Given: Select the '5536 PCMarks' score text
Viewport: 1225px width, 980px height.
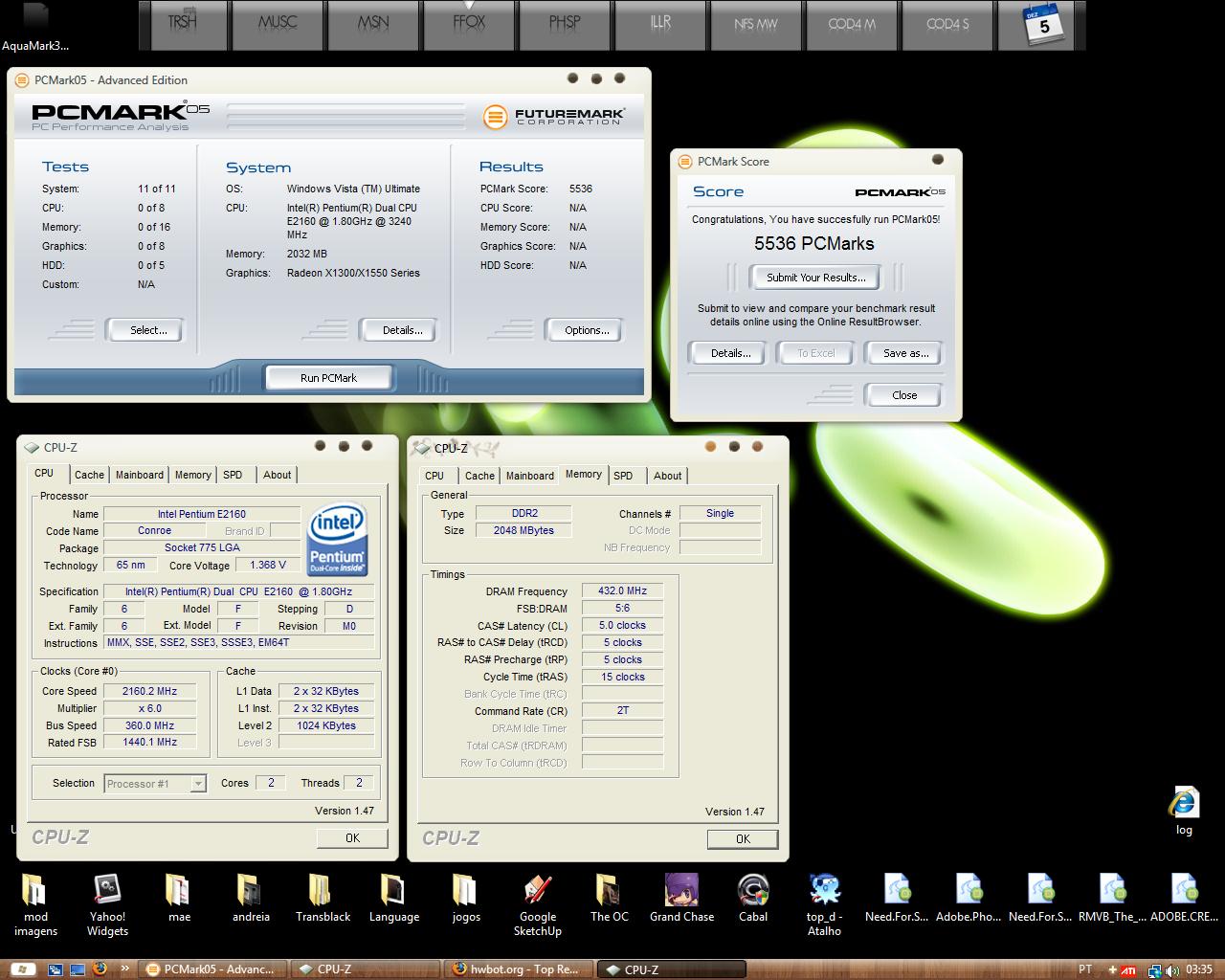Looking at the screenshot, I should 814,243.
